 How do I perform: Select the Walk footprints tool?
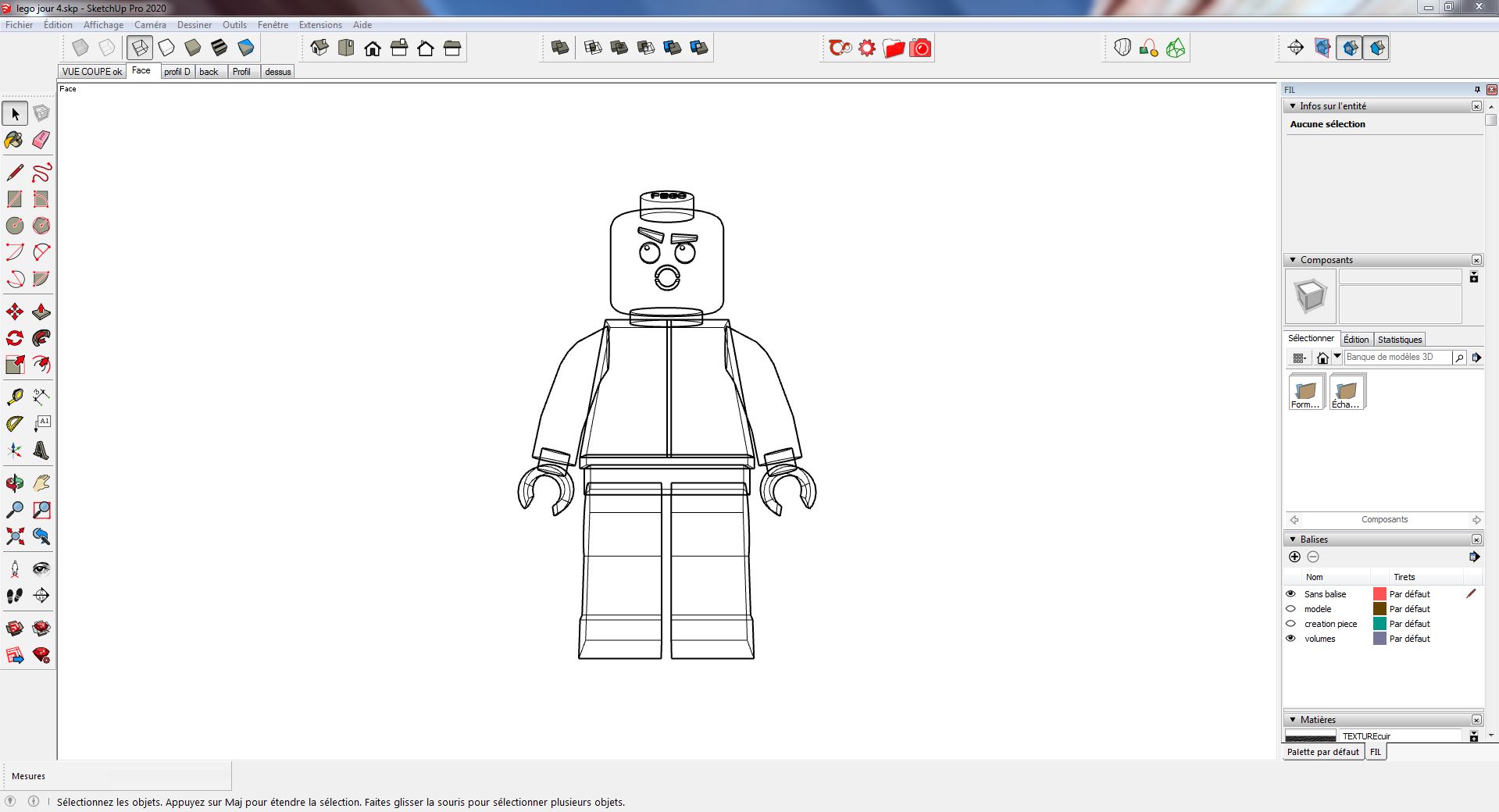point(15,596)
